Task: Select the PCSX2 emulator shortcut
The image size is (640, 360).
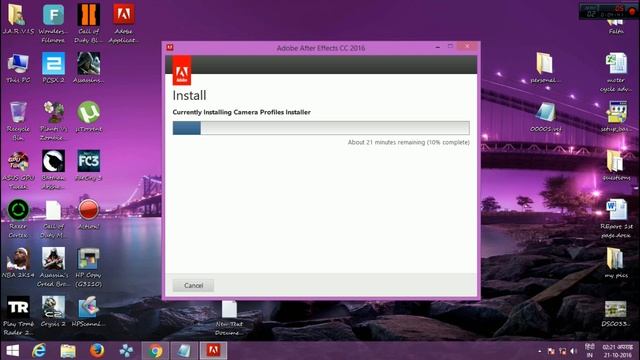Action: [x=53, y=68]
